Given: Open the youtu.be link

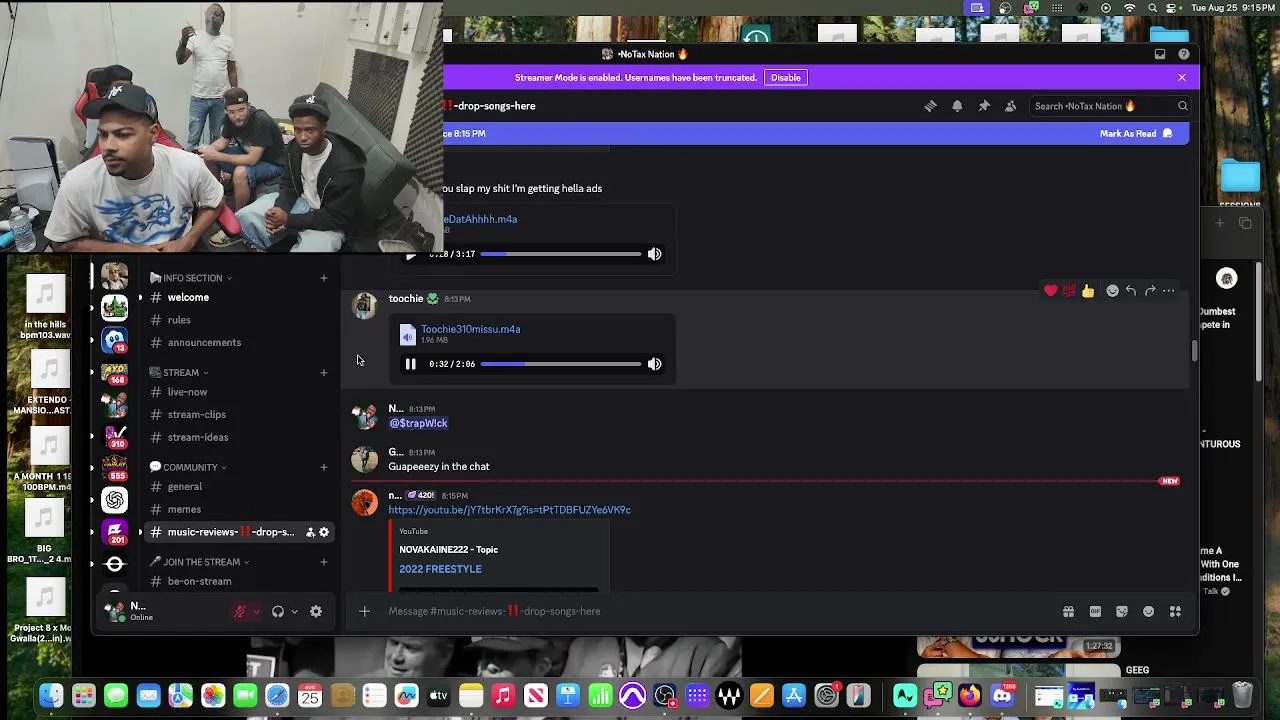Looking at the screenshot, I should (x=509, y=510).
